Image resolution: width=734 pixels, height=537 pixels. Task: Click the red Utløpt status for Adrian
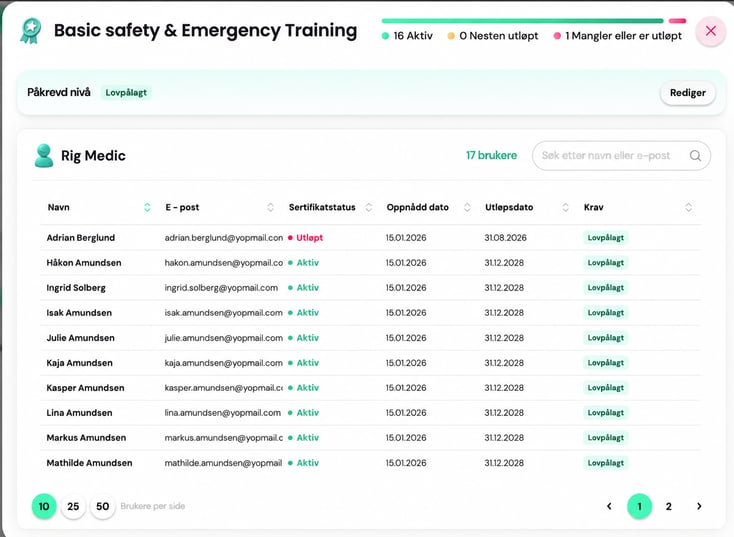coord(305,237)
